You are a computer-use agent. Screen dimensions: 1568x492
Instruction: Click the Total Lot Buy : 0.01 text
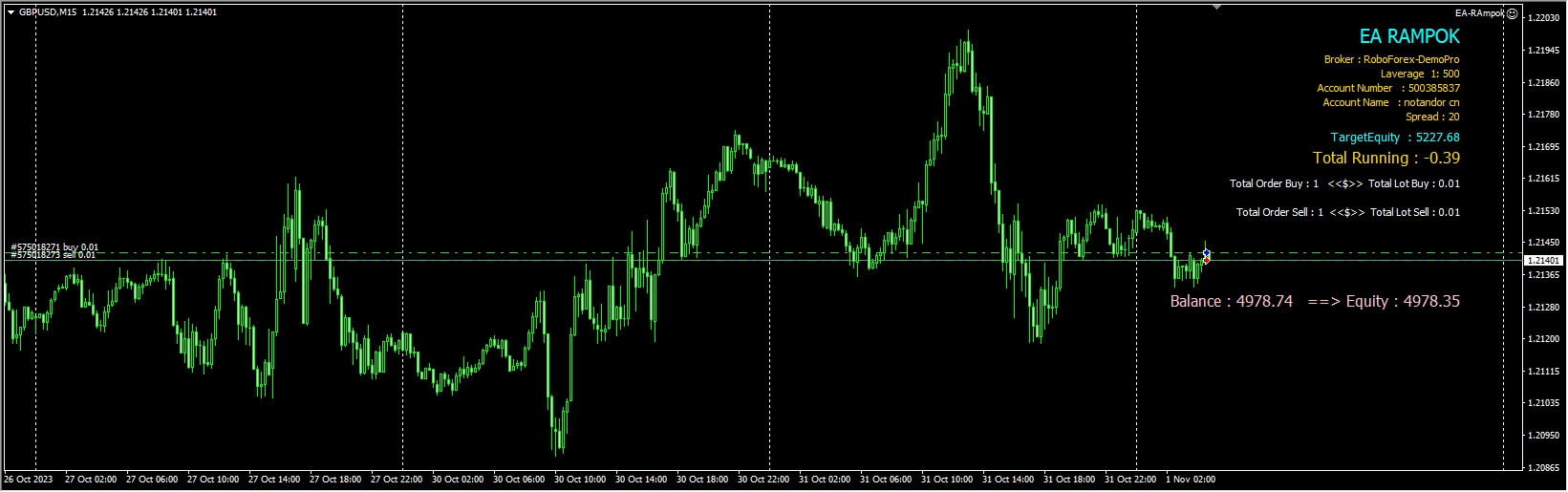1414,183
